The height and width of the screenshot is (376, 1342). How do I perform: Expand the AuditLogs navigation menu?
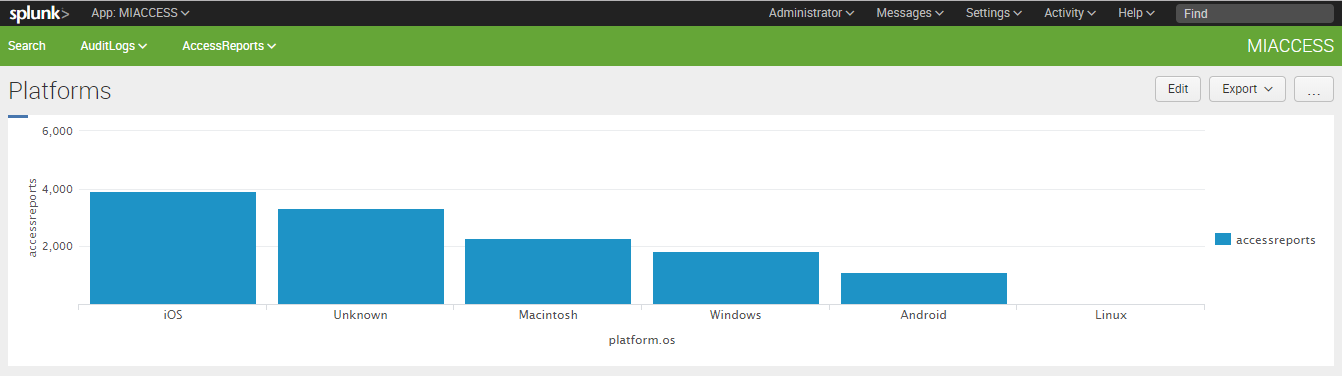tap(114, 46)
